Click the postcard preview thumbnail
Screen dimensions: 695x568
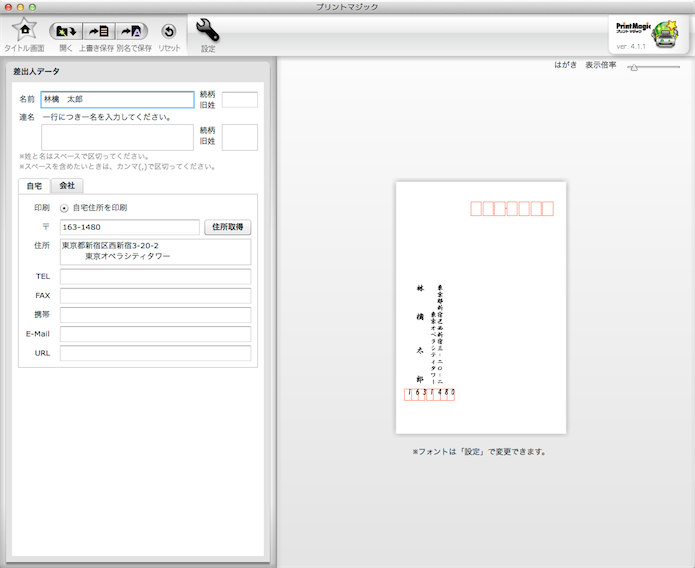click(481, 307)
